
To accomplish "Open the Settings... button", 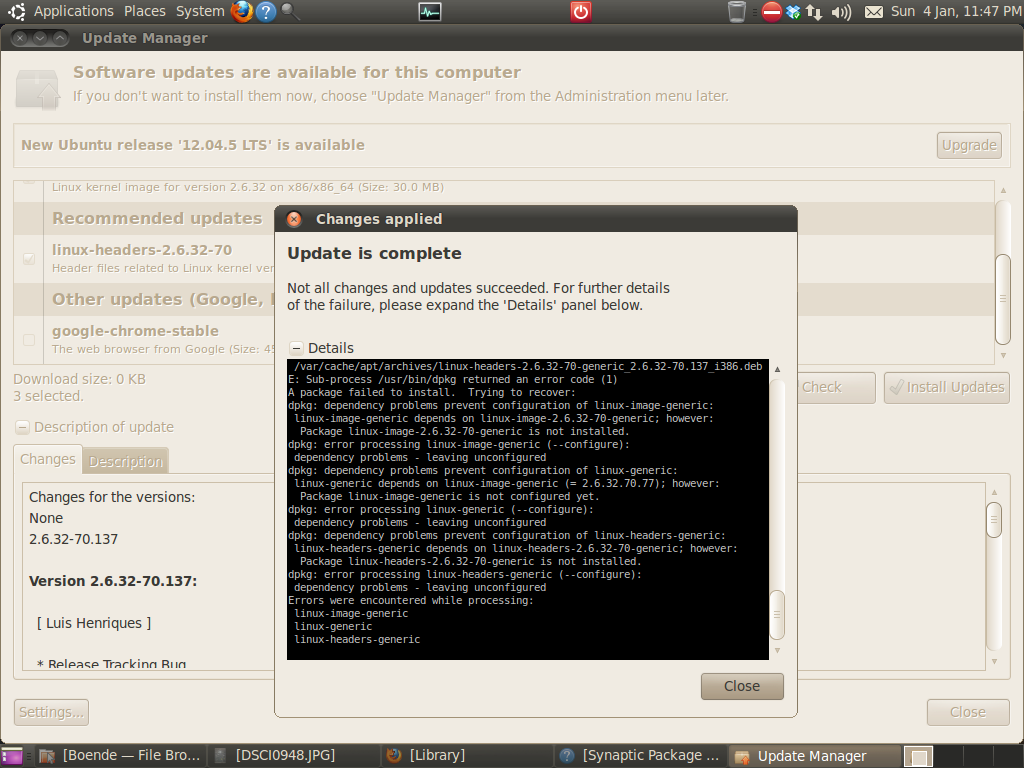I will coord(51,712).
